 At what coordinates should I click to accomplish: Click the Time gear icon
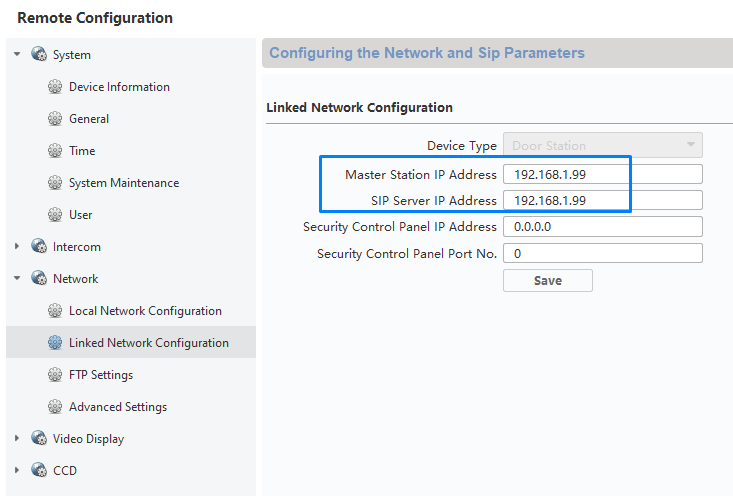point(55,151)
